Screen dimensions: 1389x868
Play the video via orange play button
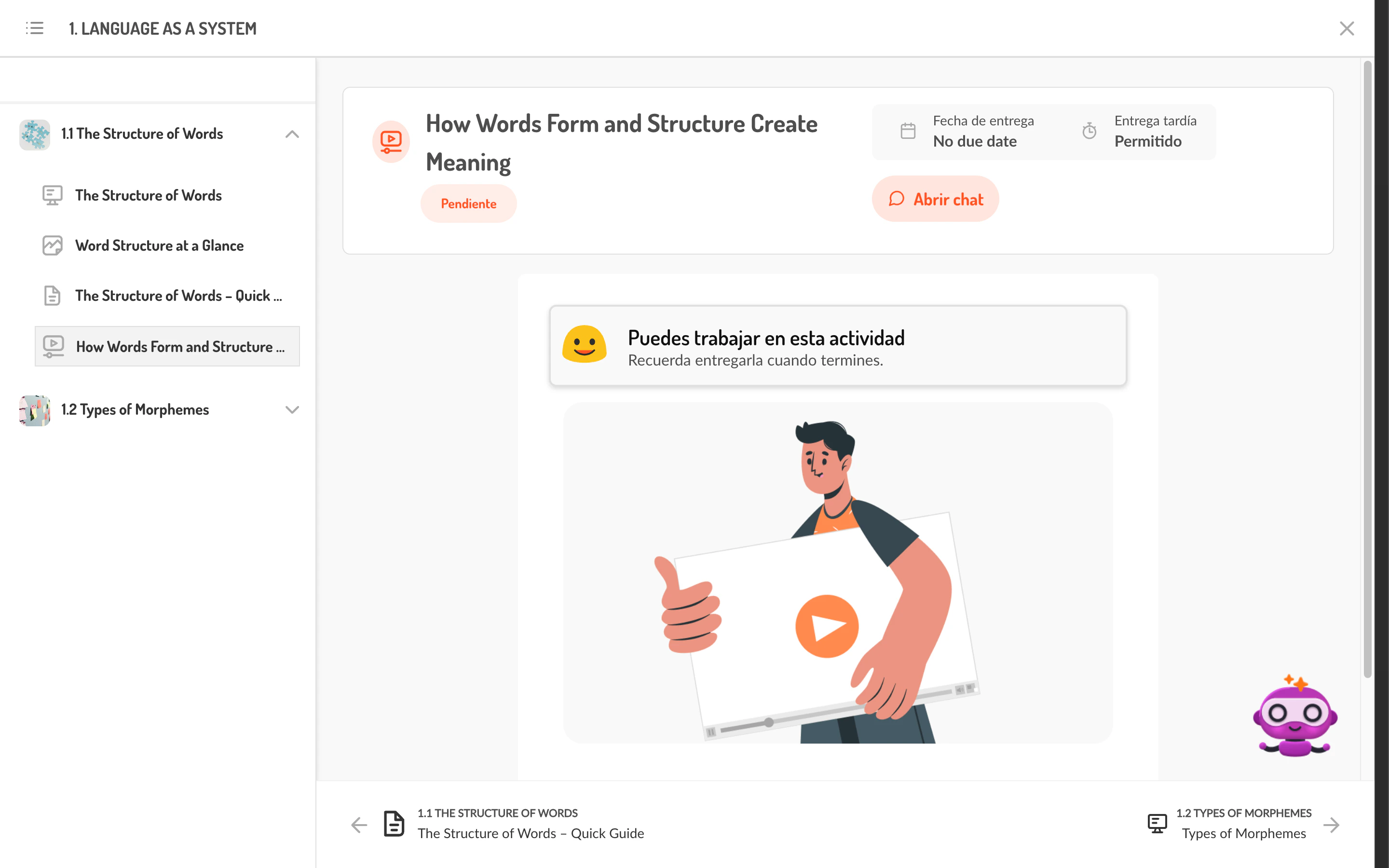pyautogui.click(x=827, y=626)
